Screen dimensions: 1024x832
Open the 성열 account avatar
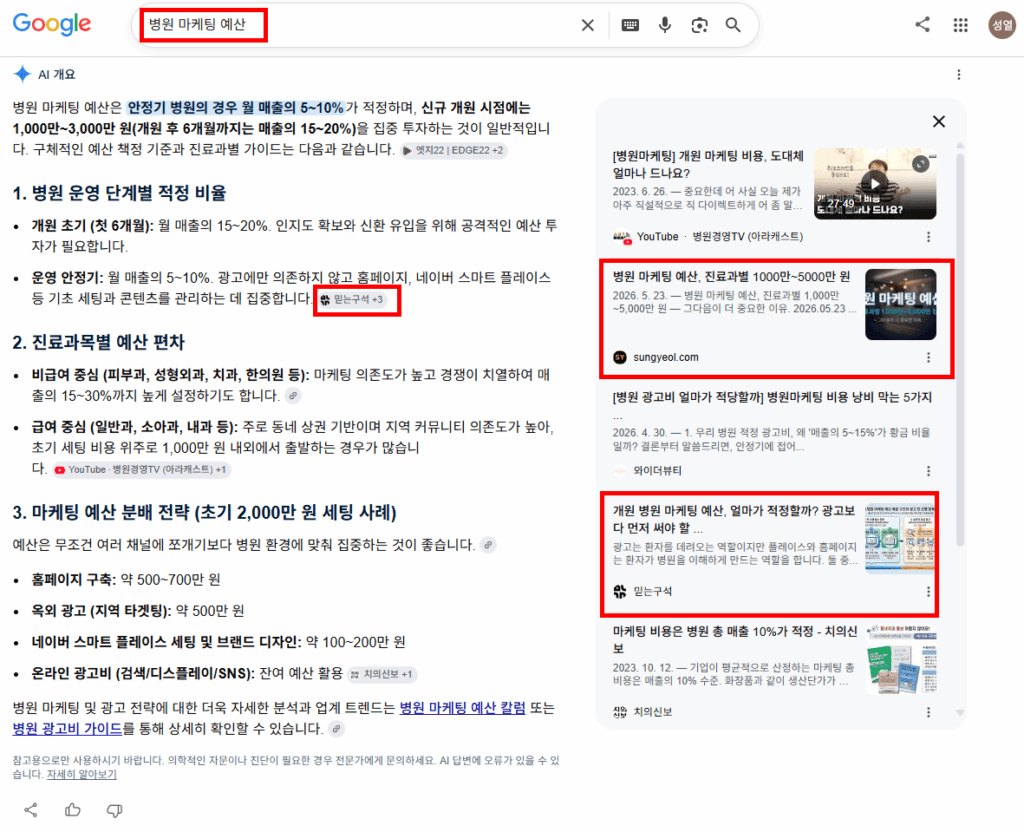tap(1002, 25)
